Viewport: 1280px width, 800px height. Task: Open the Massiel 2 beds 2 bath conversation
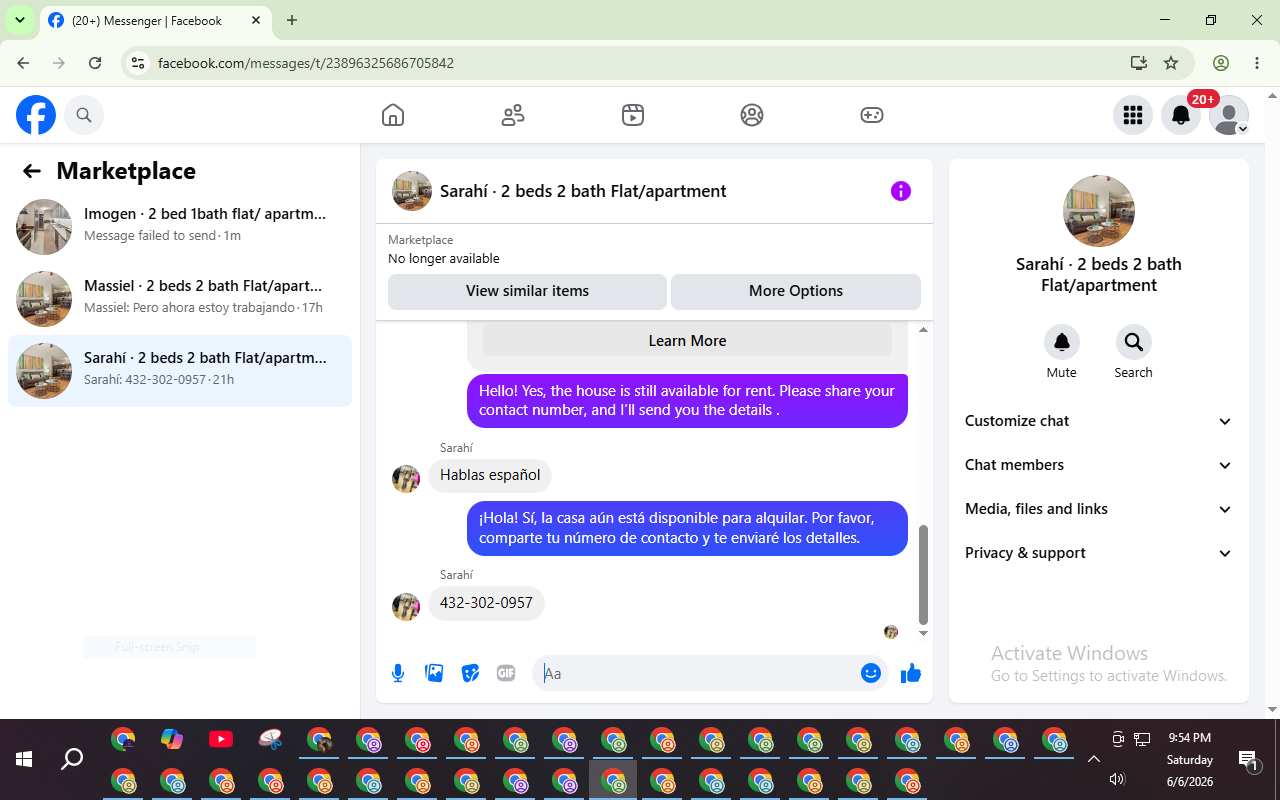(180, 298)
